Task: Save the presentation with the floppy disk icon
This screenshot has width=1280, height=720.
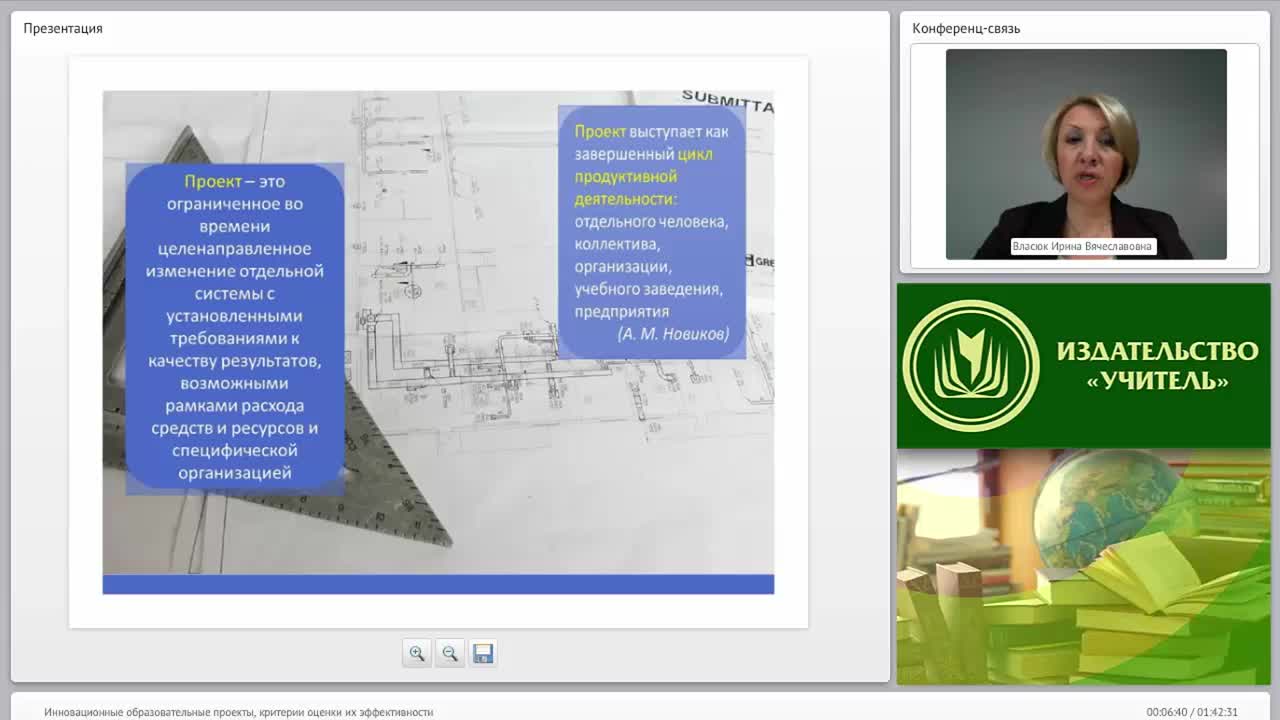Action: (x=483, y=653)
